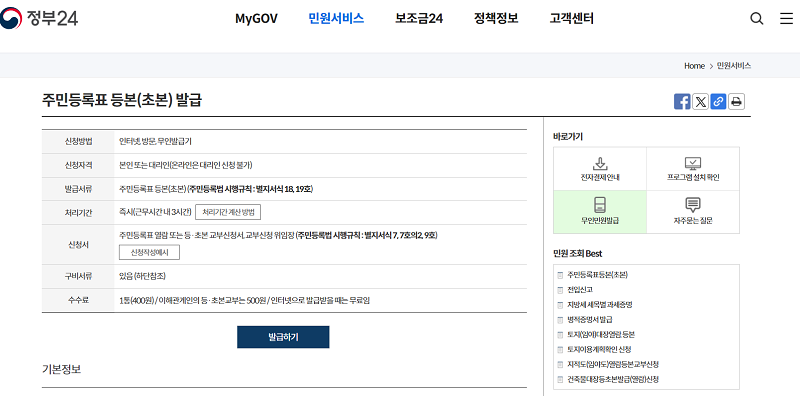Click the 바로가기 heading
Screen dimensions: 800x396
pos(568,136)
